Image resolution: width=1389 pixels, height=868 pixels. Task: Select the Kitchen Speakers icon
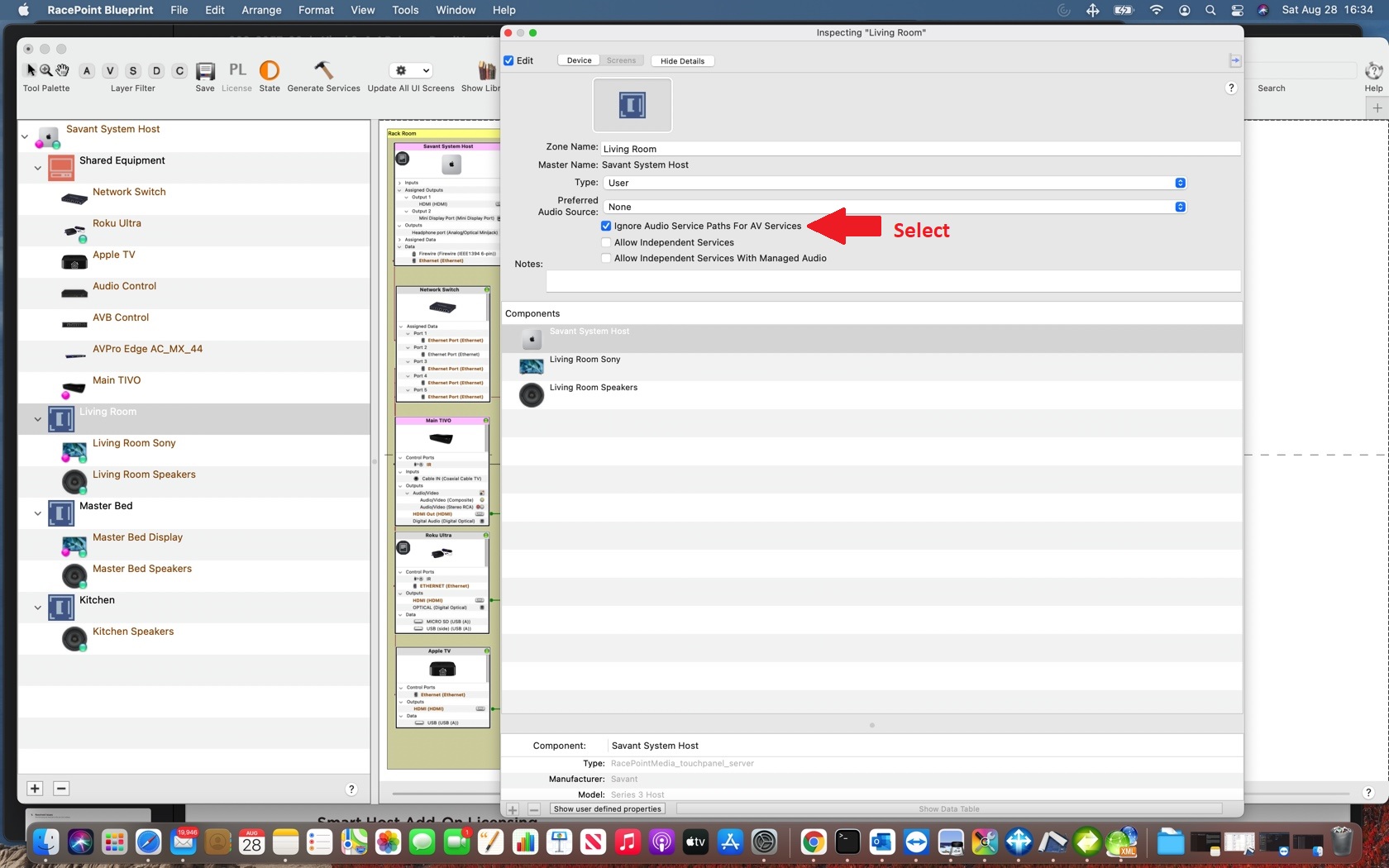74,639
